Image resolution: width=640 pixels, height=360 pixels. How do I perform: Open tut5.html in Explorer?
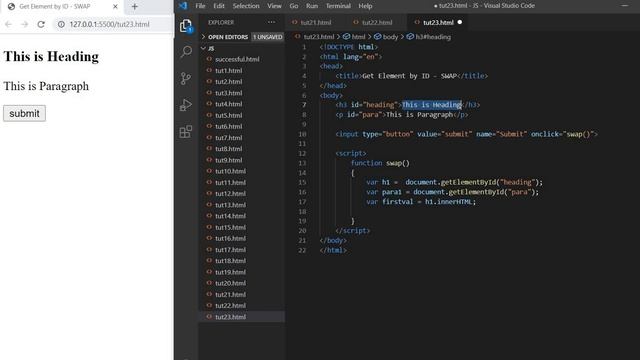(x=242, y=115)
